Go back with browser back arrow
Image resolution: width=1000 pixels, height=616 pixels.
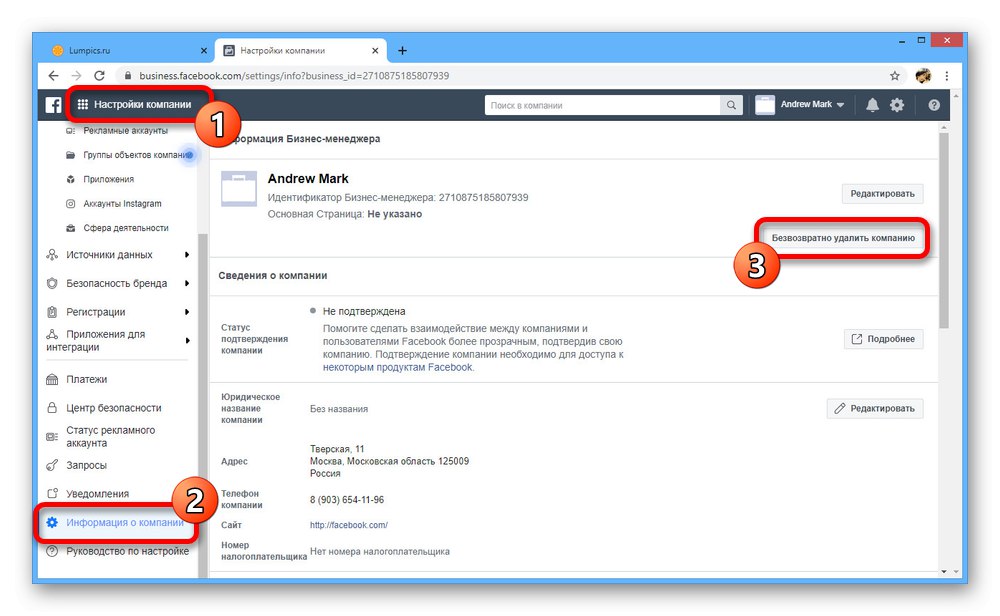tap(54, 76)
